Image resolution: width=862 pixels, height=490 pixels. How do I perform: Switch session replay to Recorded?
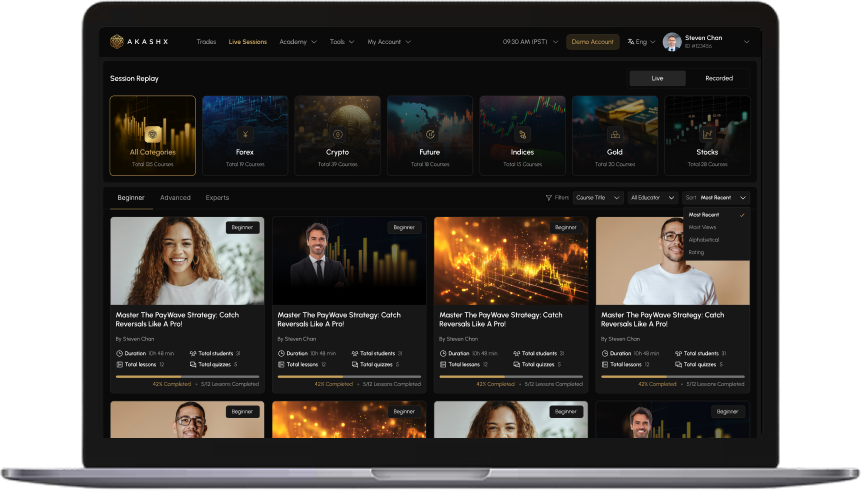pyautogui.click(x=718, y=78)
